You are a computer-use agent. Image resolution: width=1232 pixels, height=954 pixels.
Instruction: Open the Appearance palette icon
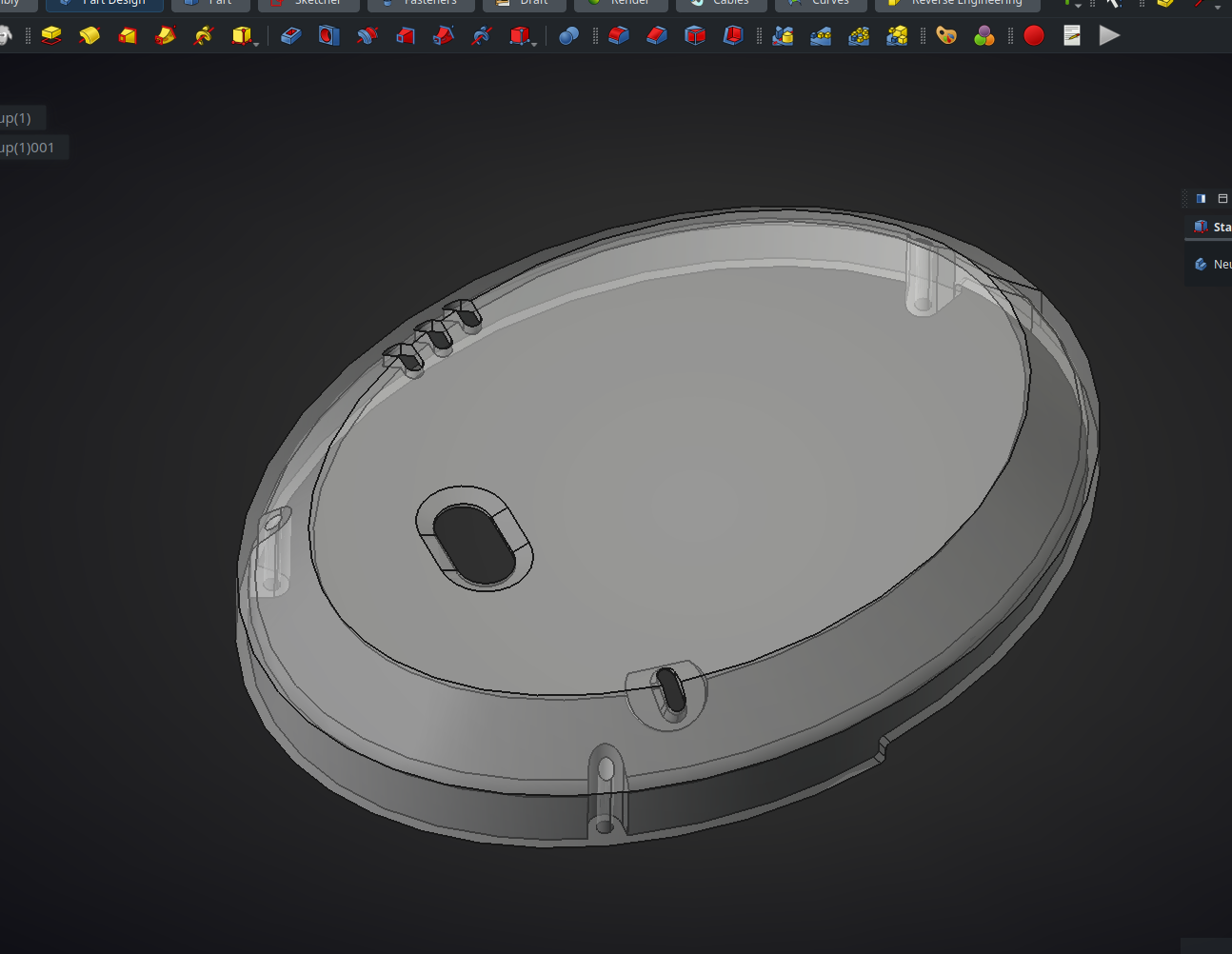tap(946, 36)
